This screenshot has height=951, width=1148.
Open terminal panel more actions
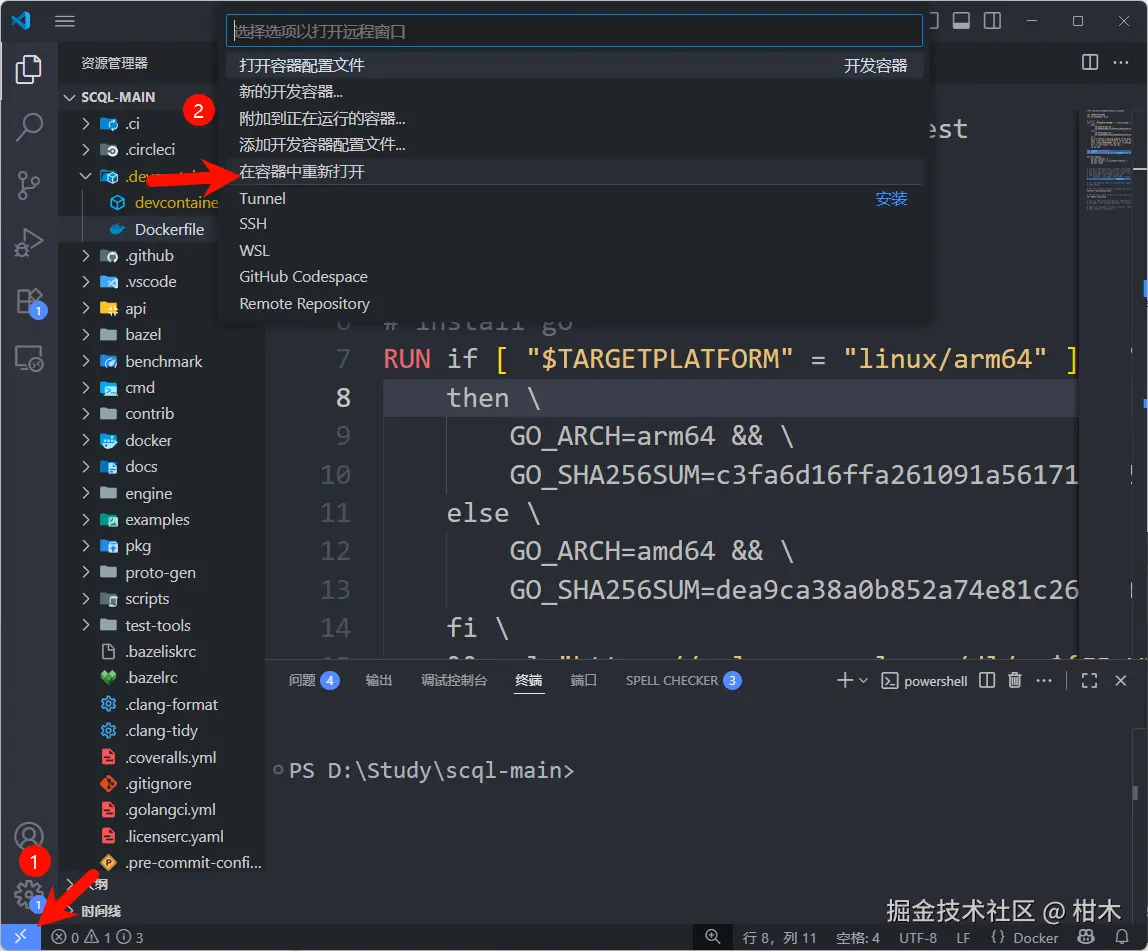pos(1044,680)
